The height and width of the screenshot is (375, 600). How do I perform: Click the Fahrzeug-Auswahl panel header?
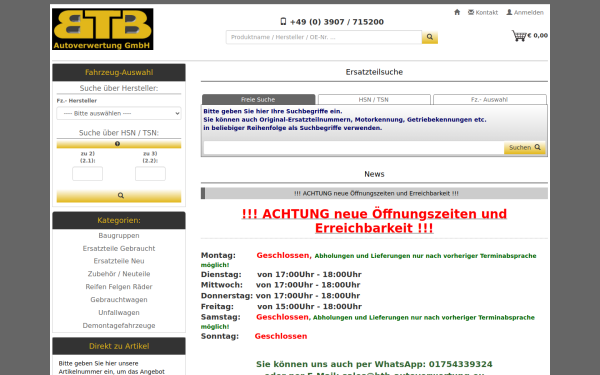(119, 72)
